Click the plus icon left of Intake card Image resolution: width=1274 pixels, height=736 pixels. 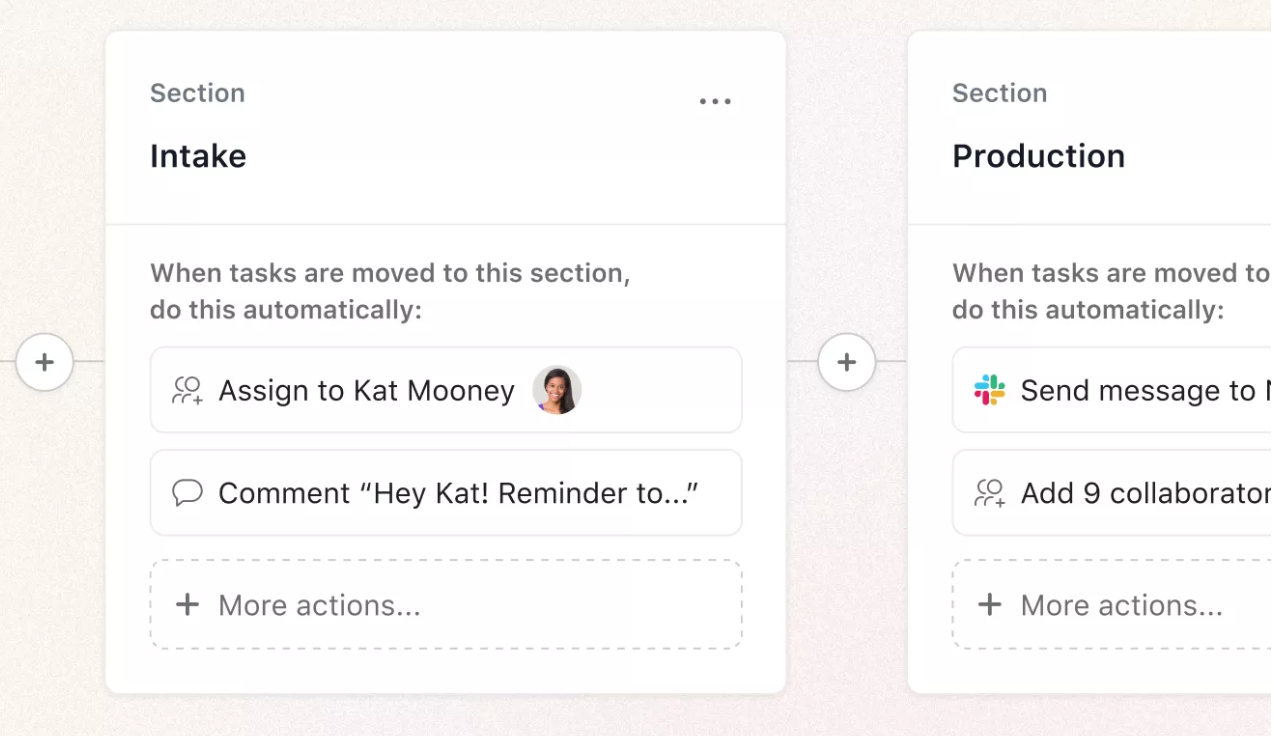(x=45, y=362)
